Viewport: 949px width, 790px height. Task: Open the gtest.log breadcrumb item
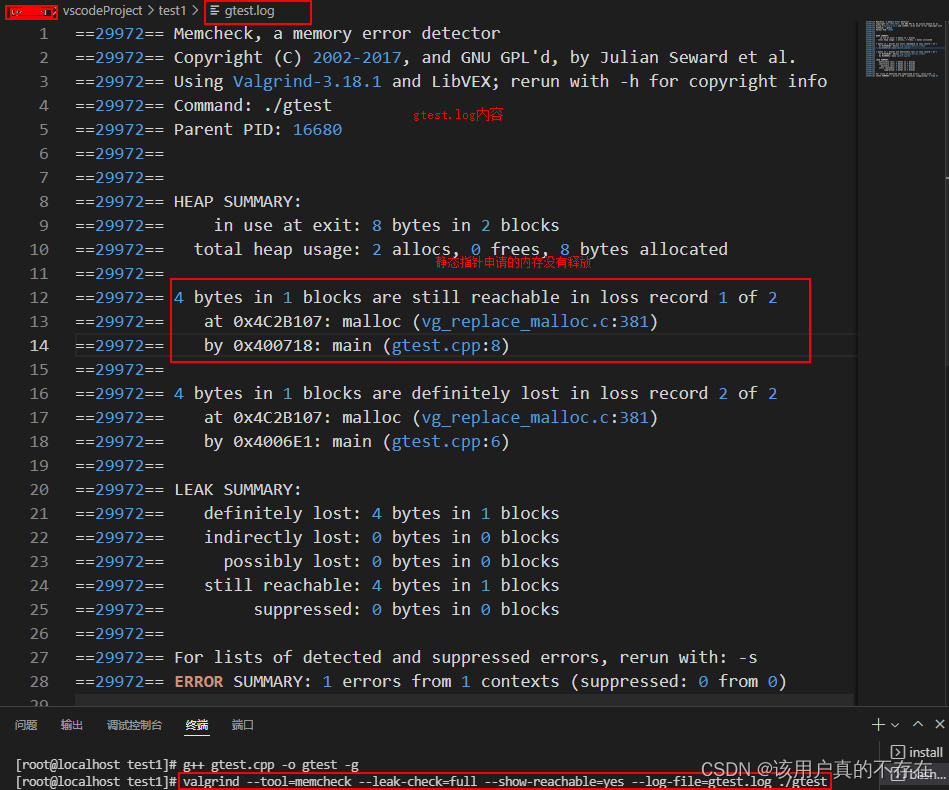point(249,10)
